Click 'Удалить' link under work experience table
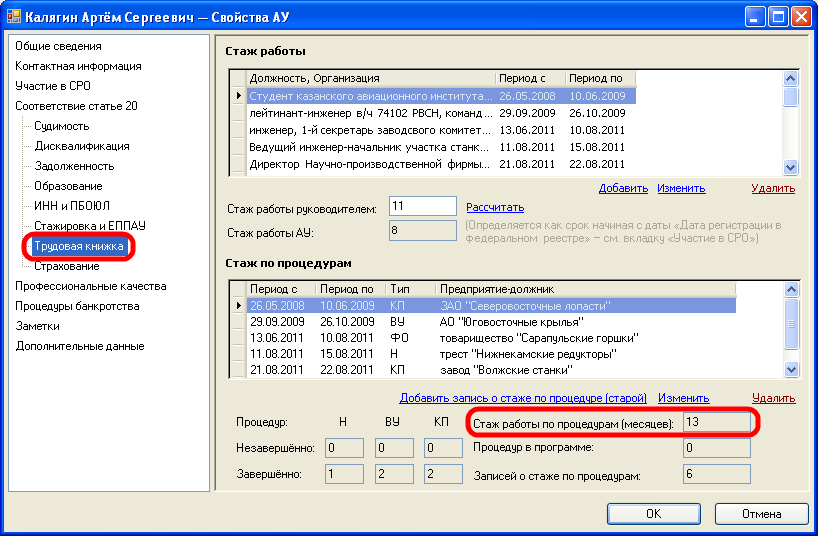818x536 pixels. point(773,188)
